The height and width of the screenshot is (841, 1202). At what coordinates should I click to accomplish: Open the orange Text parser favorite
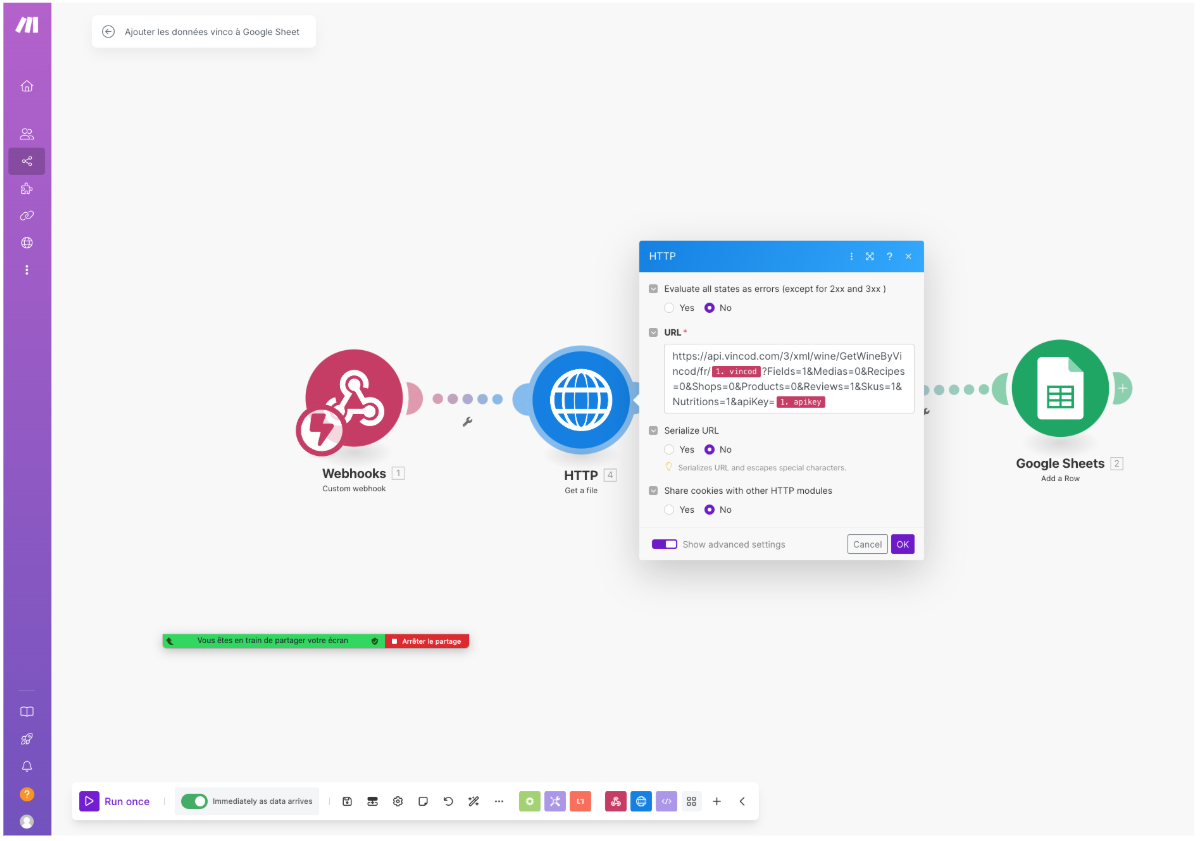[x=581, y=801]
